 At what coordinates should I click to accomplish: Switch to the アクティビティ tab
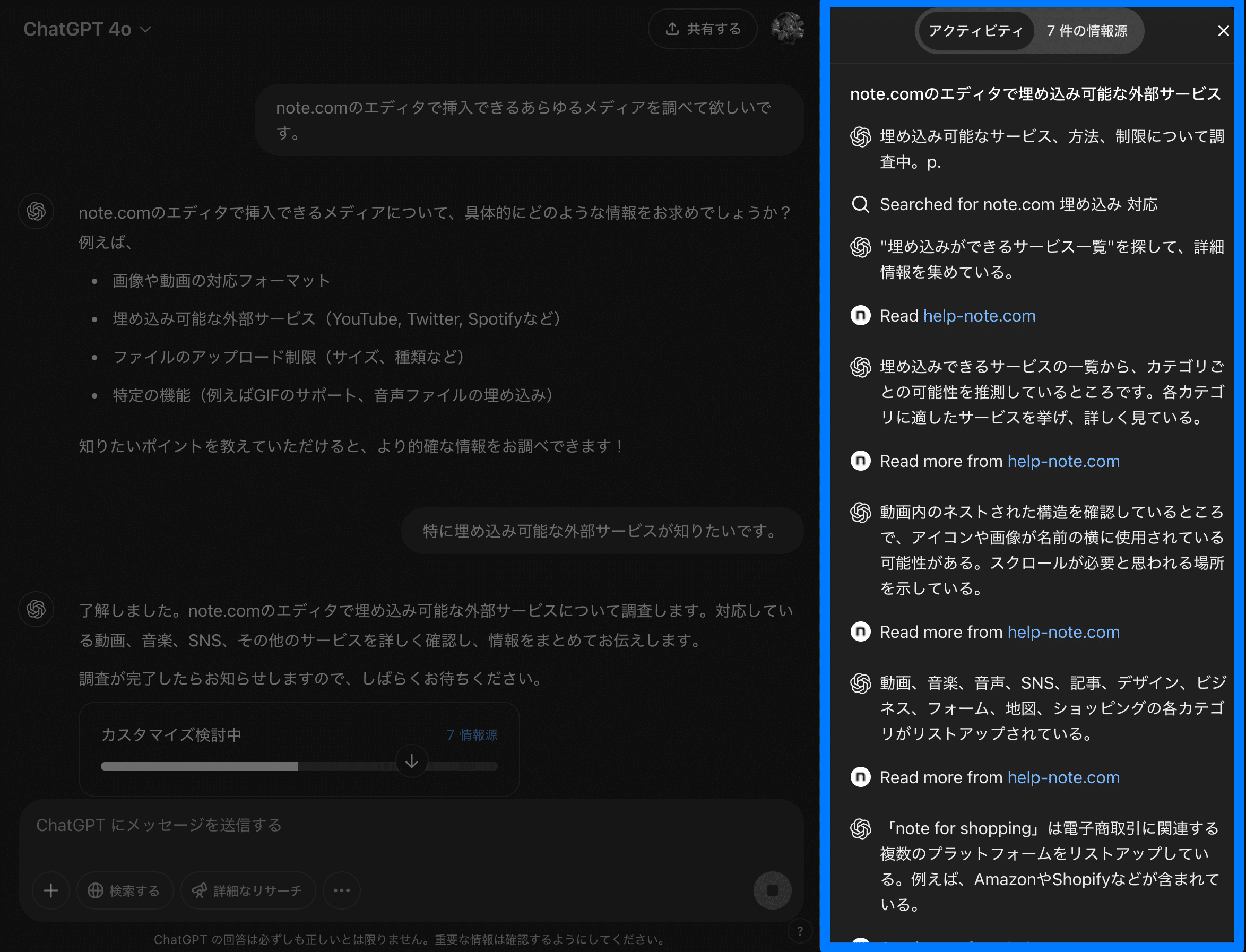click(x=975, y=31)
